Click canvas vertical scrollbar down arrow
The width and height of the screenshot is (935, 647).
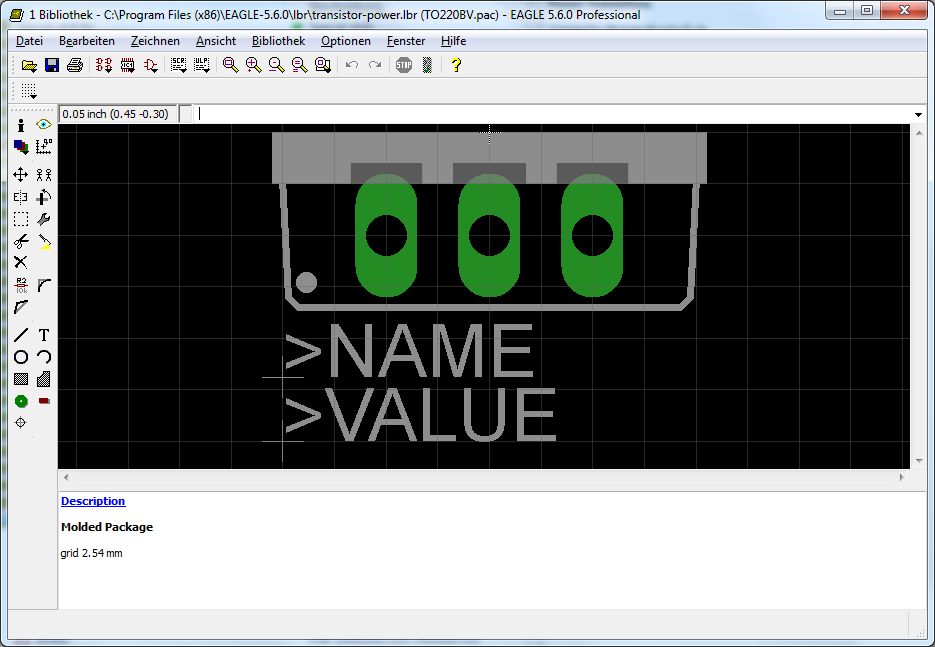point(919,460)
